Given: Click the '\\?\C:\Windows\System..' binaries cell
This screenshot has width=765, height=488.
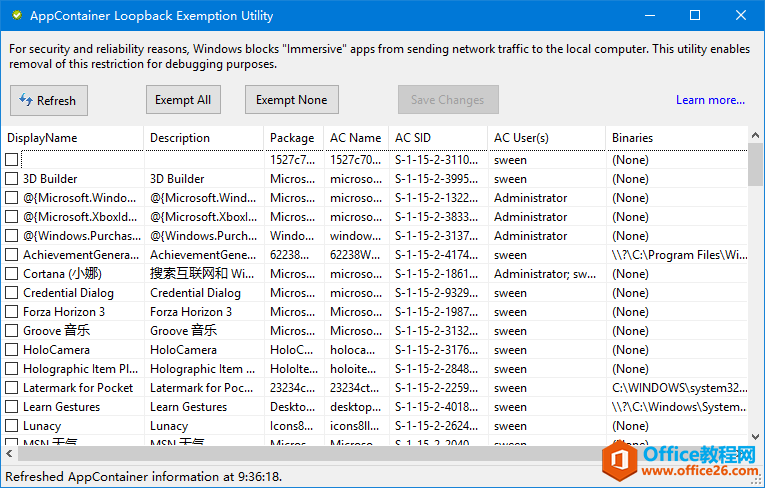Looking at the screenshot, I should (678, 407).
